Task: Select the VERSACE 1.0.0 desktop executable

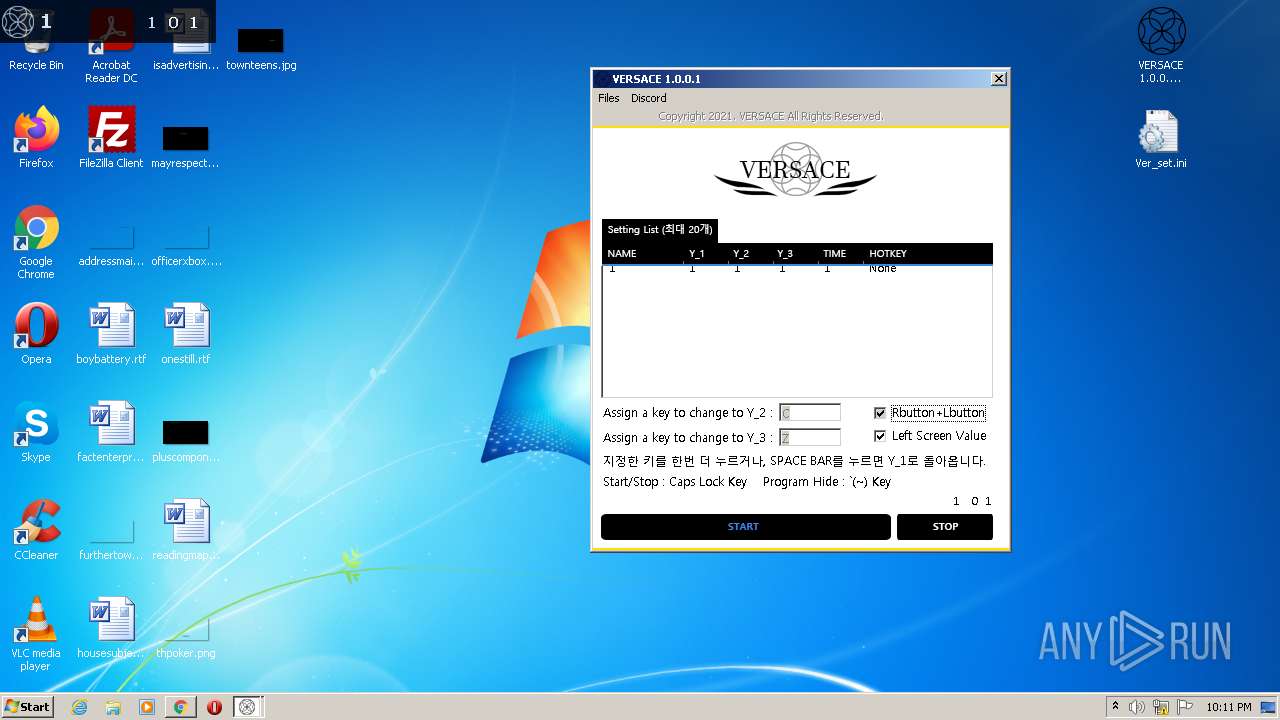Action: pyautogui.click(x=1161, y=45)
